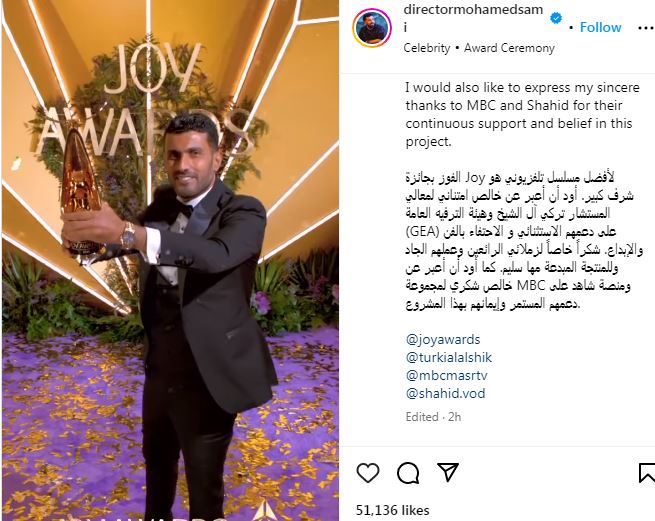Screen dimensions: 655x521
Task: Share the post using the paper plane icon
Action: pyautogui.click(x=448, y=472)
